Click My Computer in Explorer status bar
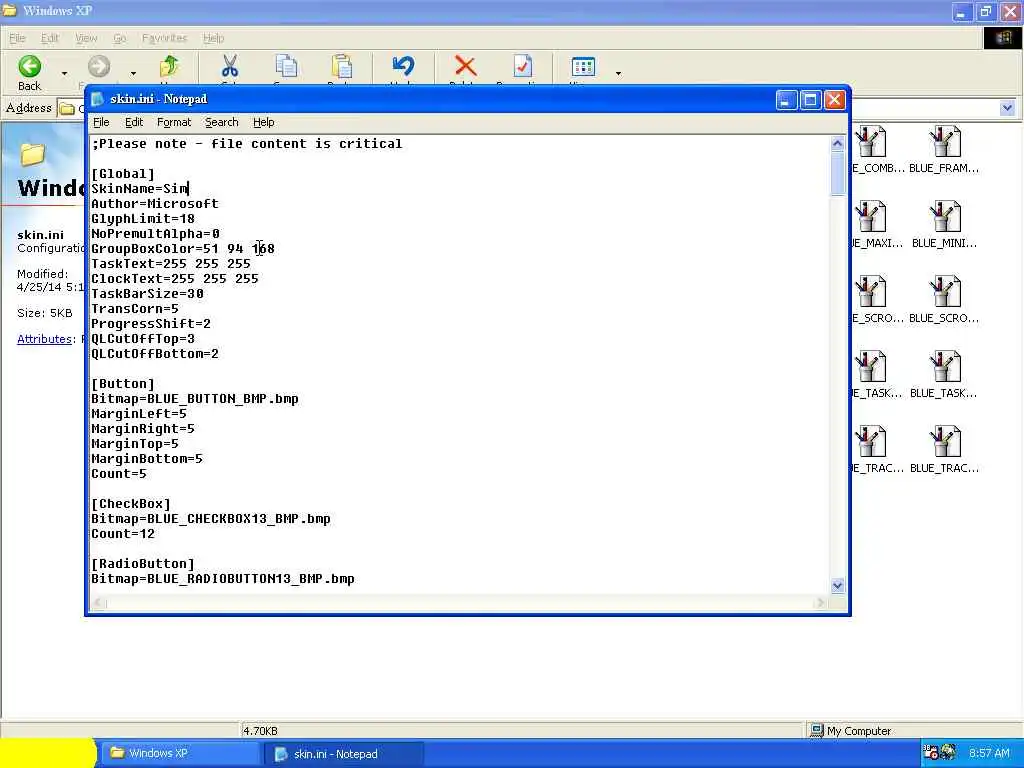 click(851, 731)
